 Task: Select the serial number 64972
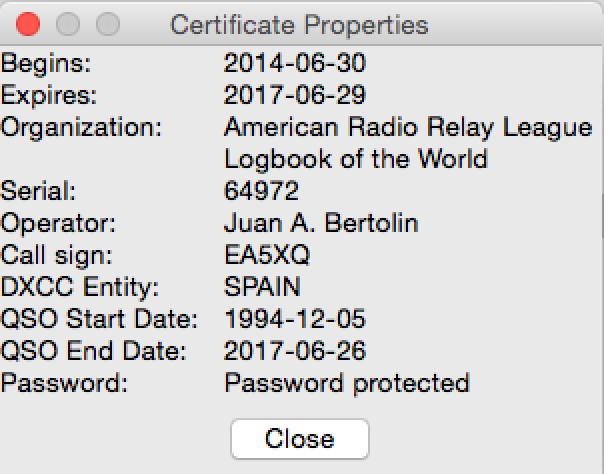262,191
